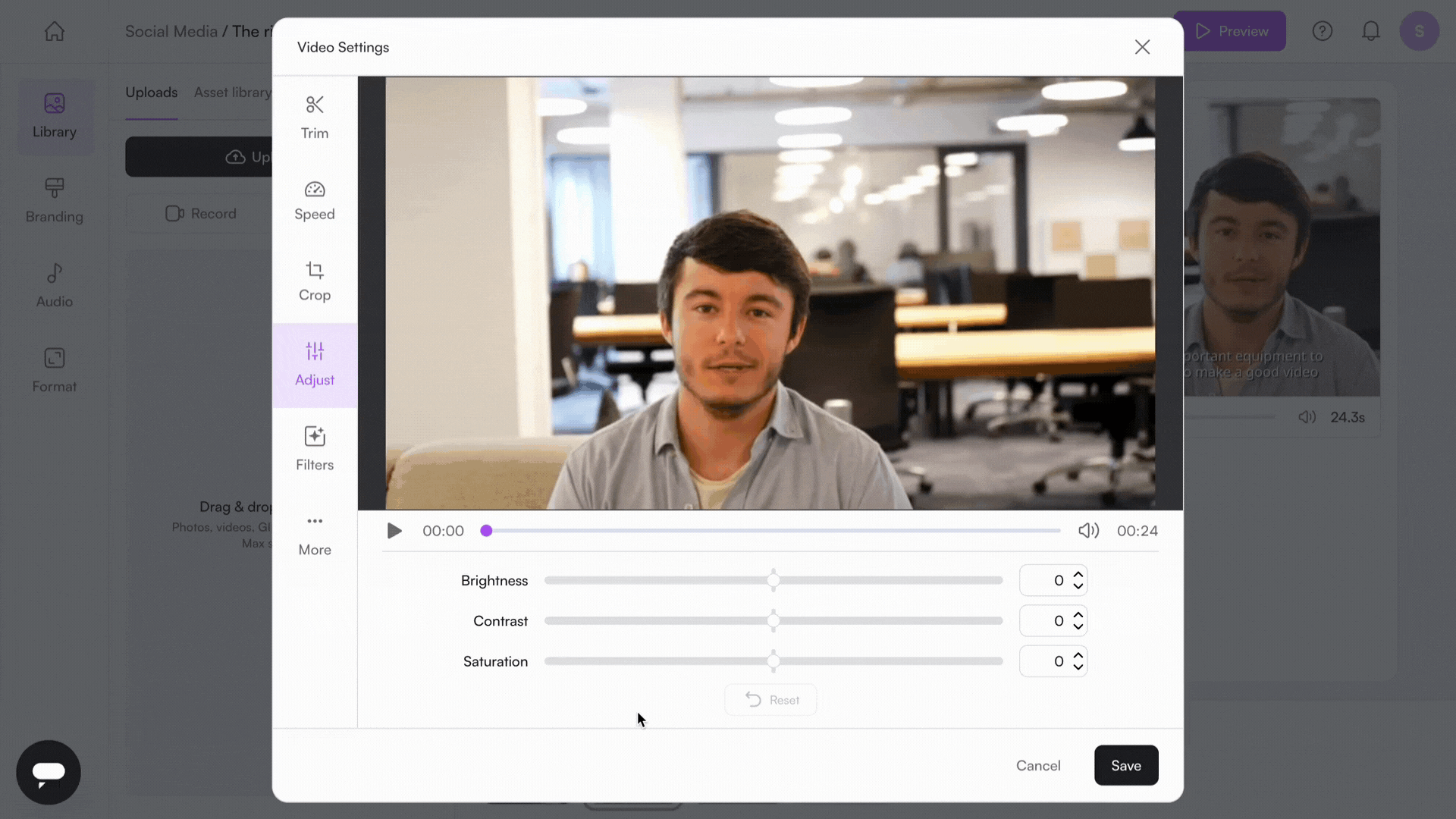1456x819 pixels.
Task: Increase Saturation with the up arrow
Action: click(1078, 655)
